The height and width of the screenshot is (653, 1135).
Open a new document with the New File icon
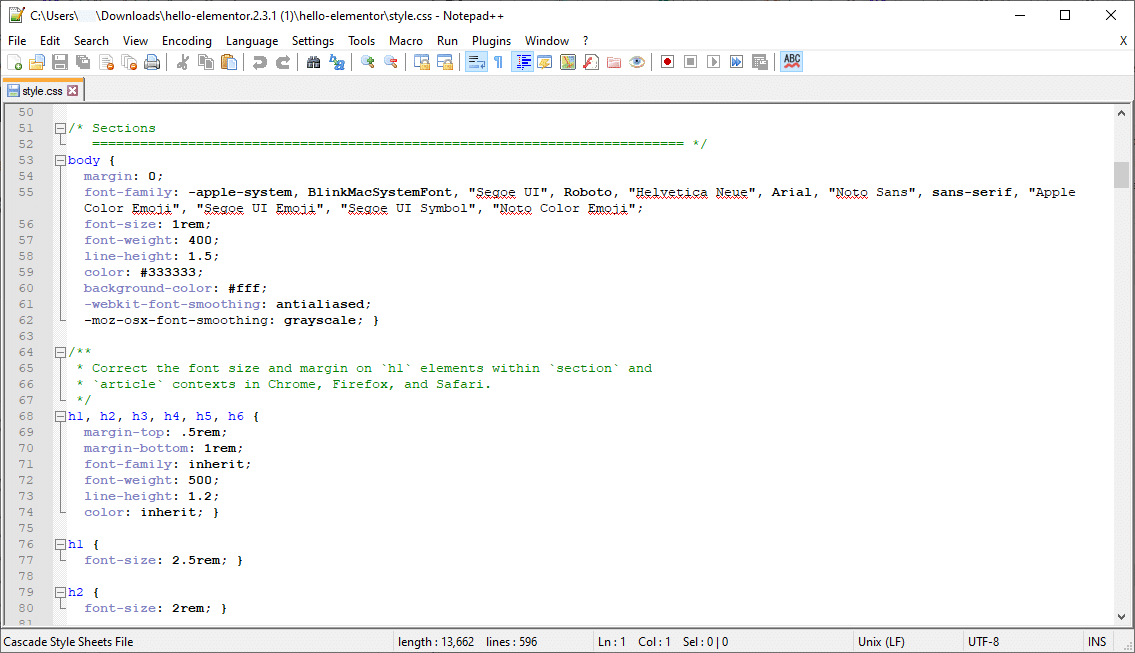coord(15,61)
